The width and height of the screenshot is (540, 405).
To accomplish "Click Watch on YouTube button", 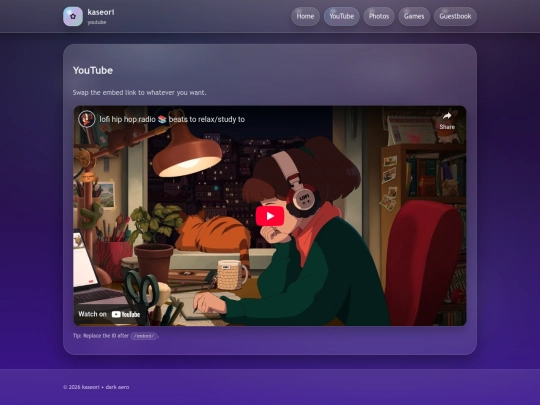I will (x=109, y=314).
